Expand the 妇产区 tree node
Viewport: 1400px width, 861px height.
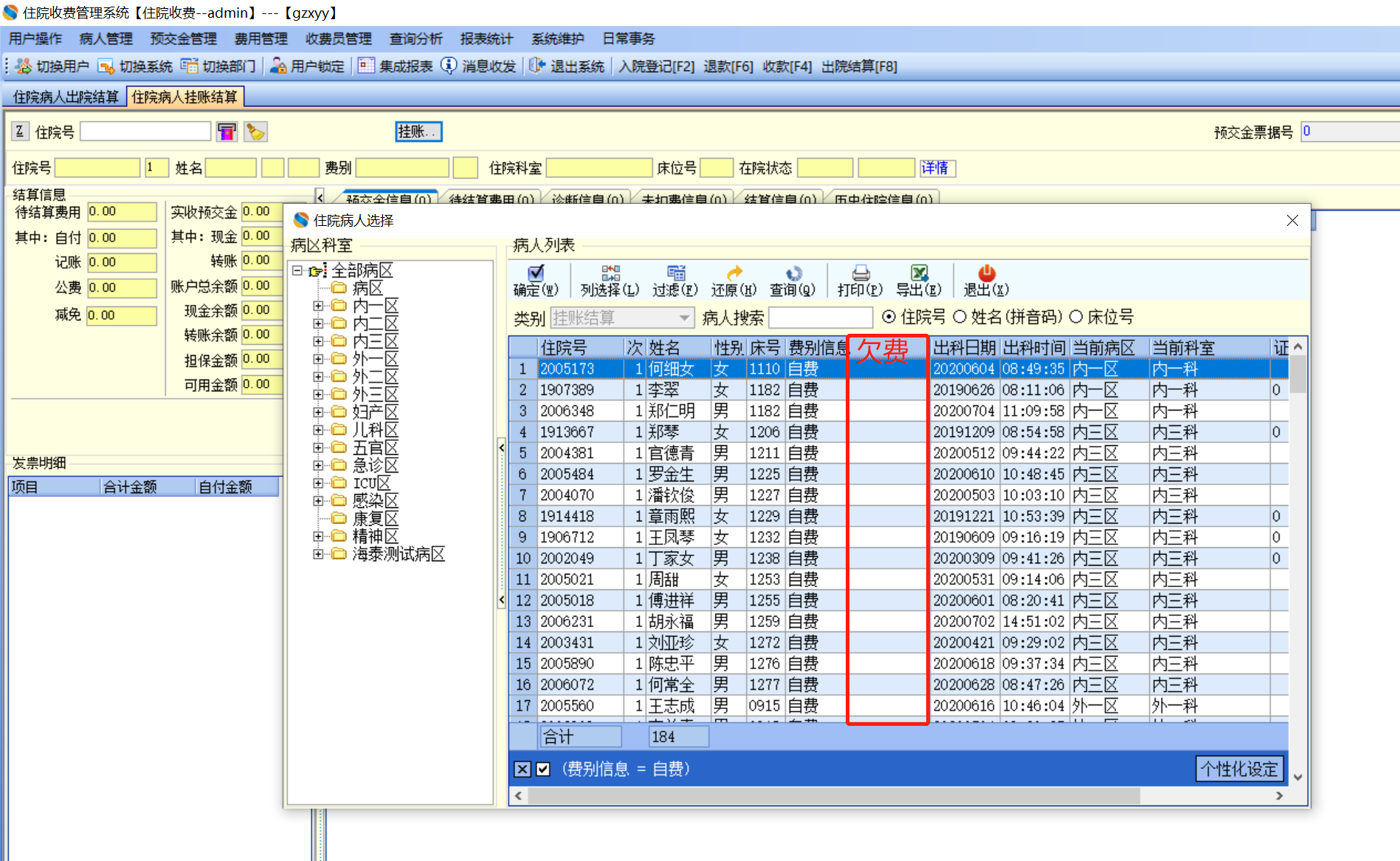(317, 412)
